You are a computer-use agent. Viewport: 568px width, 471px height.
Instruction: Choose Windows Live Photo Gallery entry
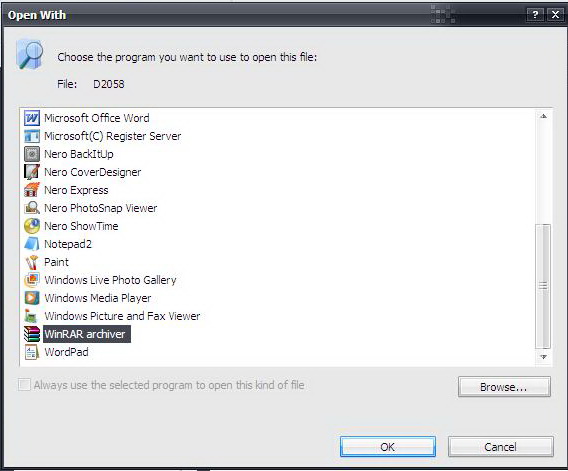point(110,280)
